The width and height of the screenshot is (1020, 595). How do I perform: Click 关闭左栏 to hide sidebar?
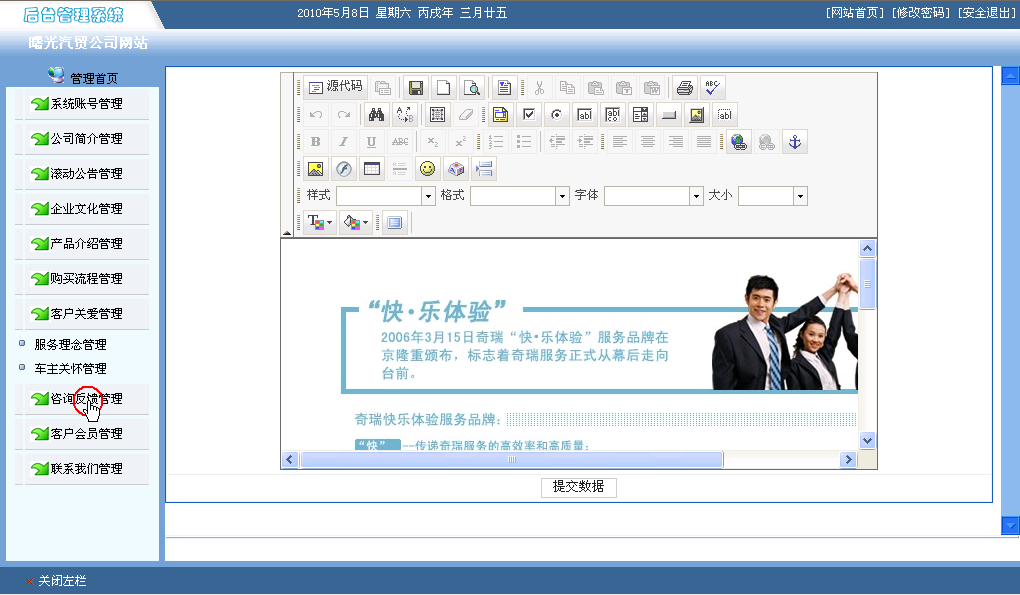click(62, 581)
